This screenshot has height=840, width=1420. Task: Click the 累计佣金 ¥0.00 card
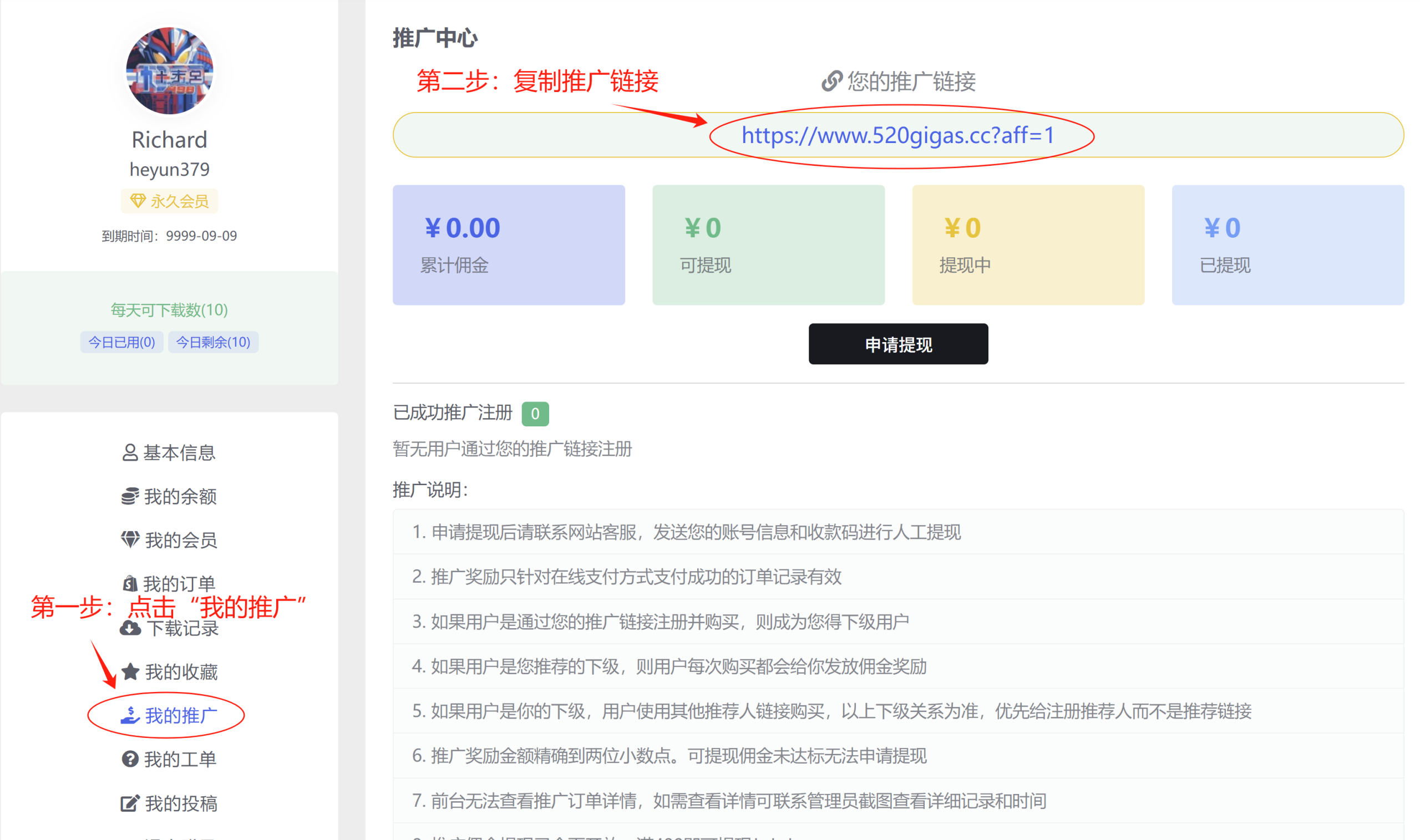coord(509,245)
